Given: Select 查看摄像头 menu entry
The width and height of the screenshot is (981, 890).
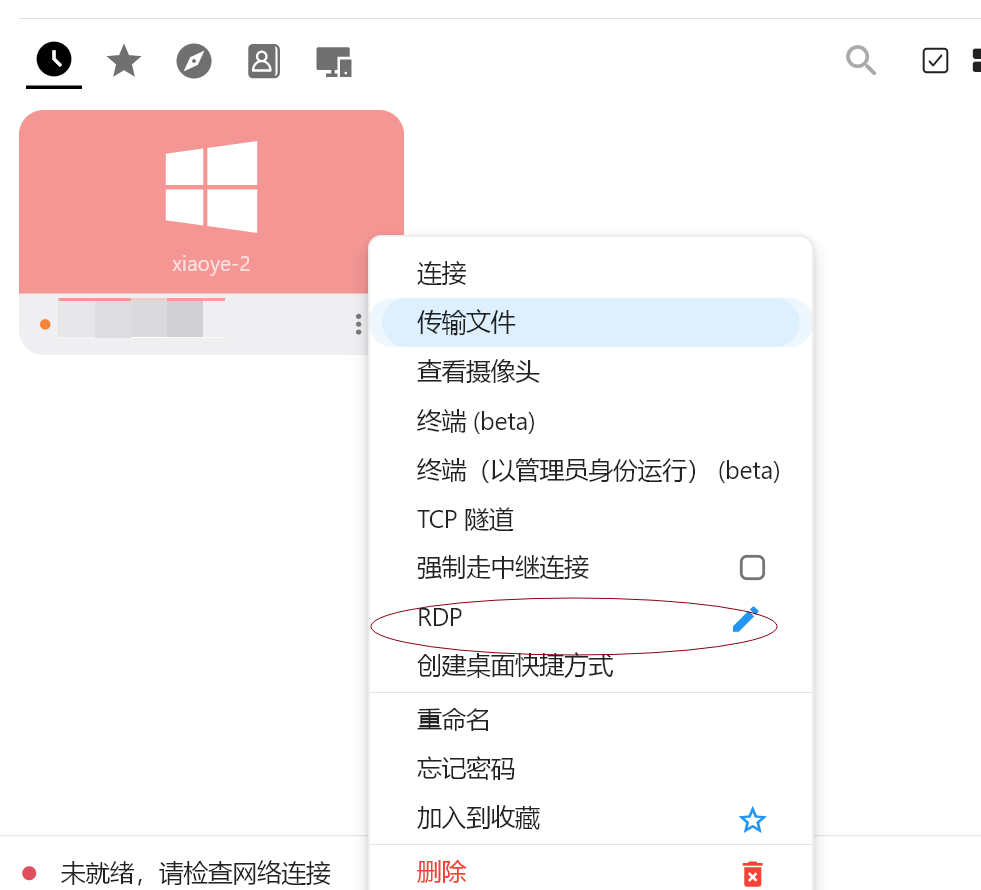Looking at the screenshot, I should (x=591, y=372).
